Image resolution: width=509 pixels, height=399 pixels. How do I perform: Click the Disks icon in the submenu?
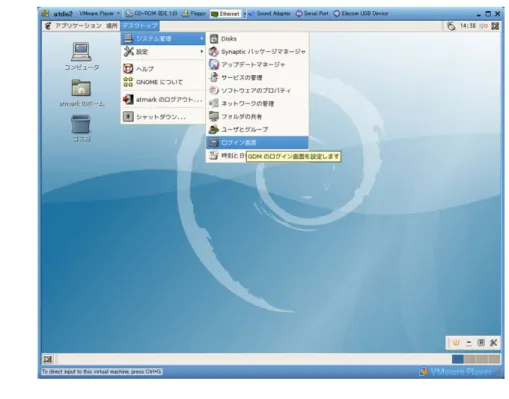[214, 39]
